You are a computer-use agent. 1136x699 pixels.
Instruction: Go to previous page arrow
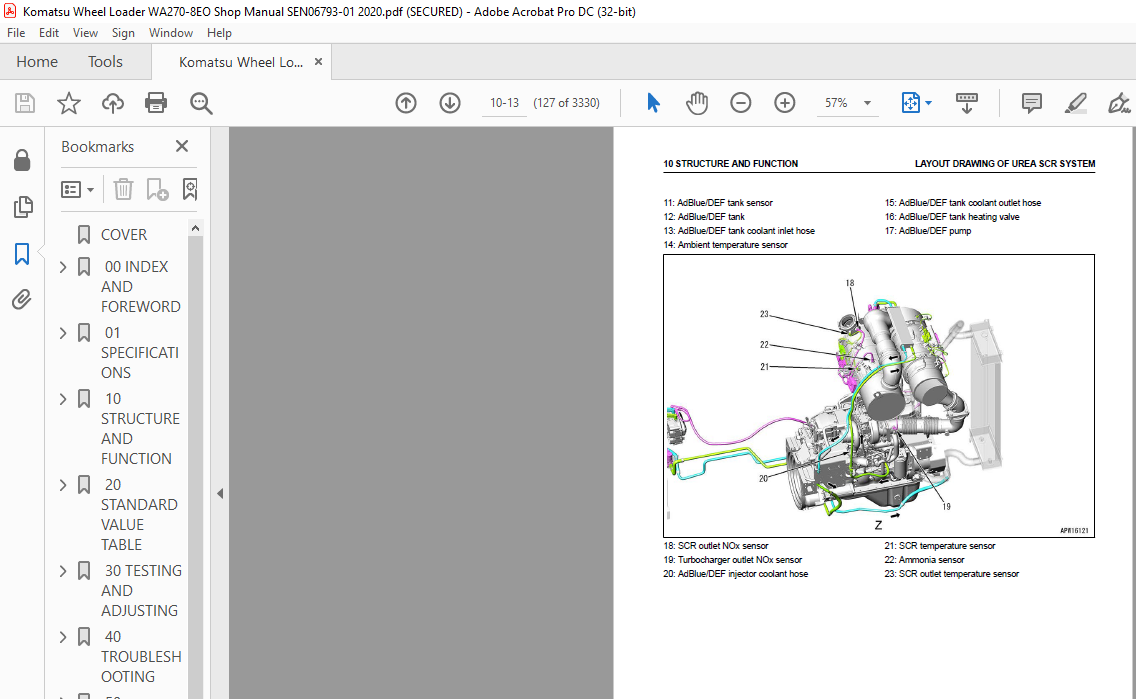tap(406, 103)
